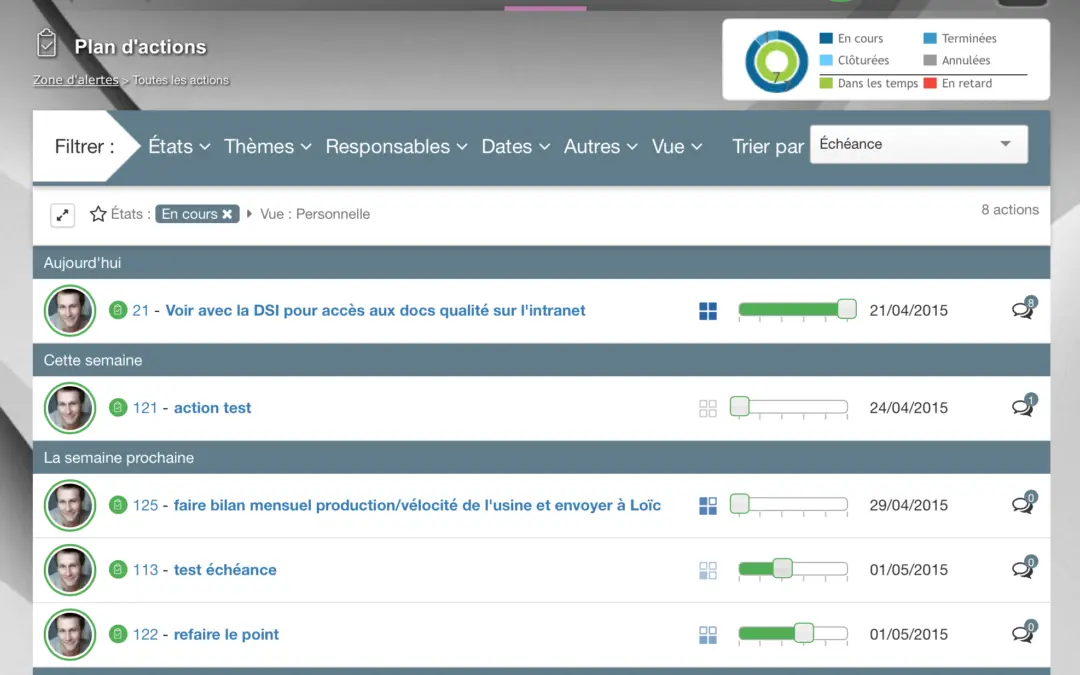This screenshot has height=675, width=1080.
Task: Open action 'refaire le point' link
Action: [x=226, y=635]
